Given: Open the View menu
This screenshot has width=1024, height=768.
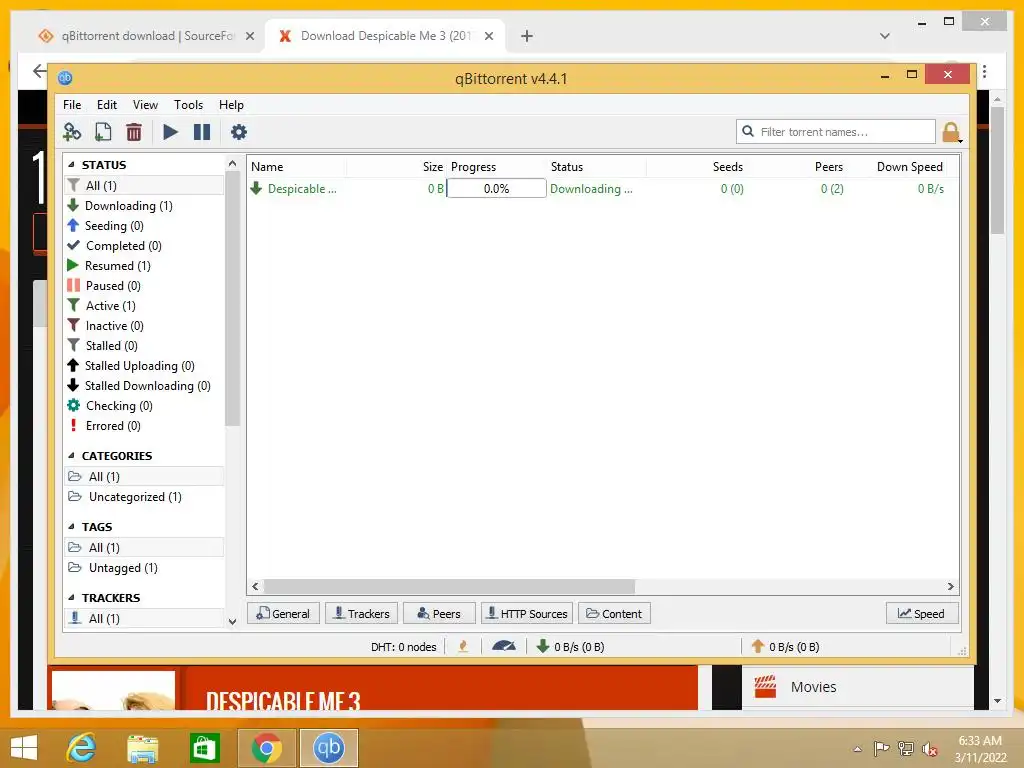Looking at the screenshot, I should 145,105.
